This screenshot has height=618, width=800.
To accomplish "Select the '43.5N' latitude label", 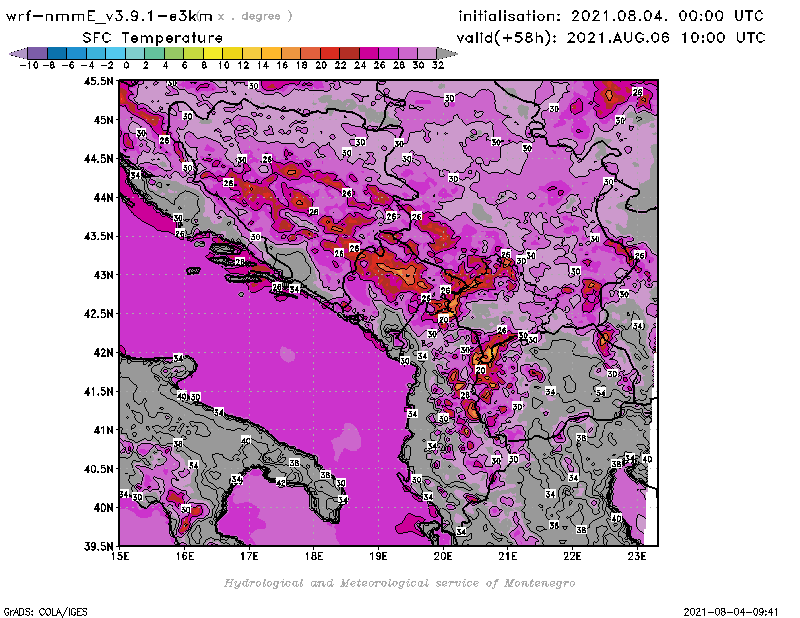I will pyautogui.click(x=98, y=236).
